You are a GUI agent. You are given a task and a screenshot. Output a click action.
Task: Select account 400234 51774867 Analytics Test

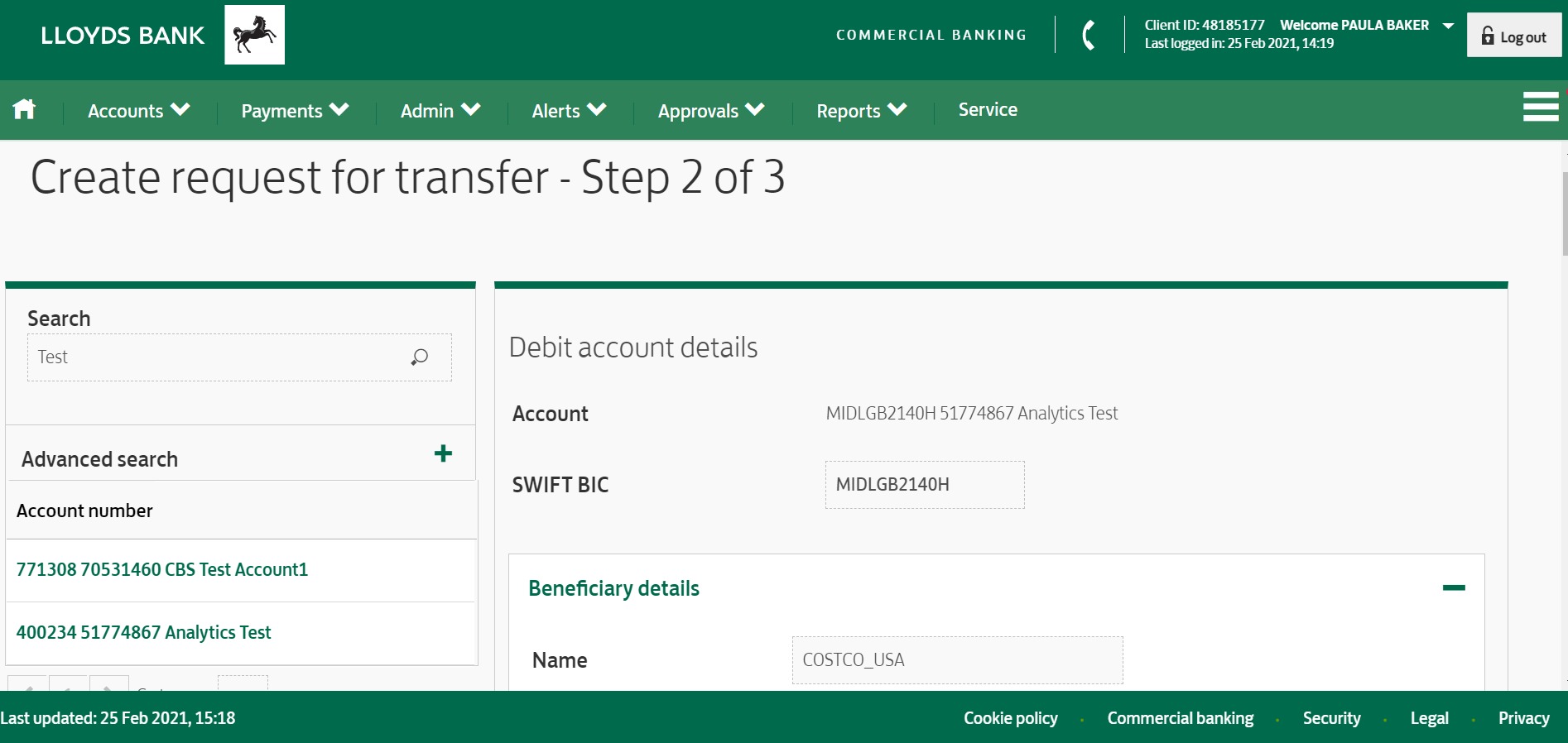(144, 632)
